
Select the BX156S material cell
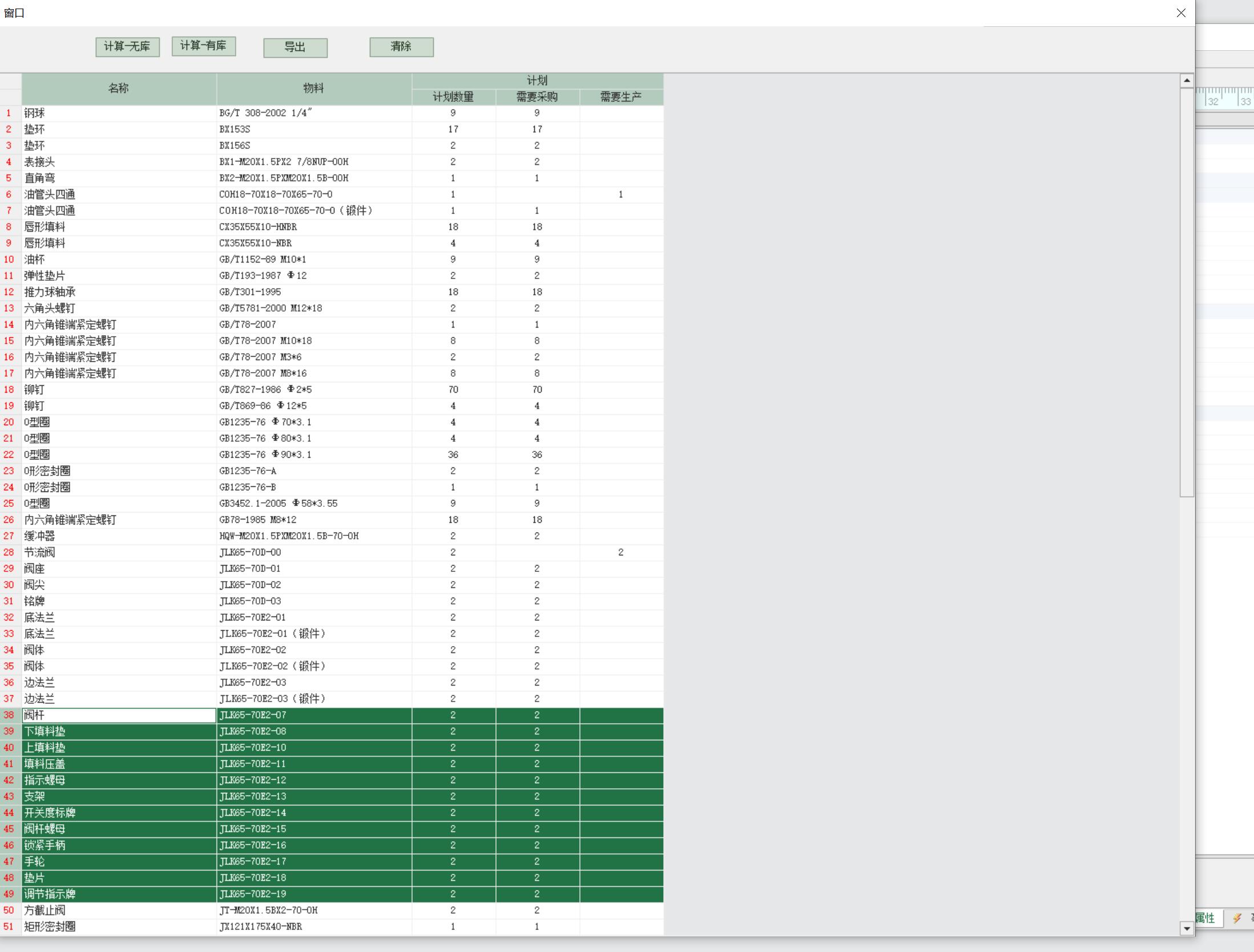point(314,146)
